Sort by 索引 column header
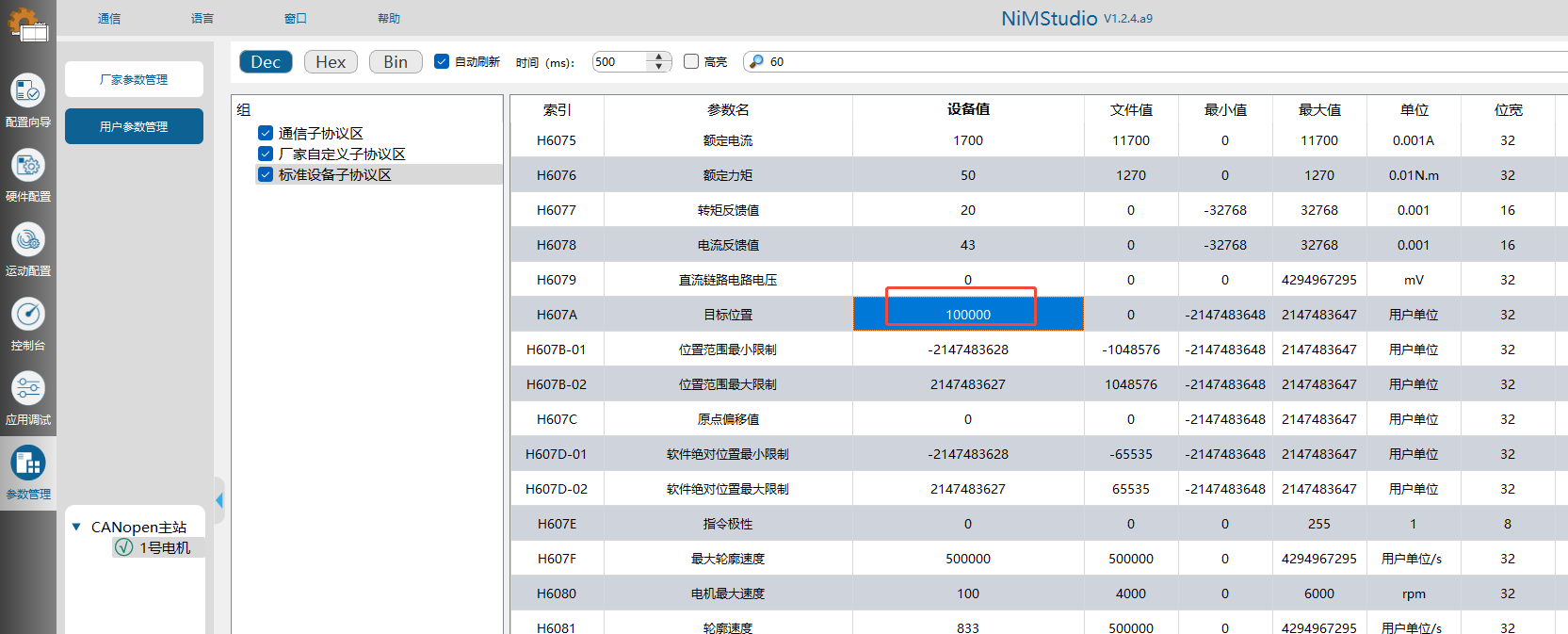This screenshot has width=1568, height=634. point(557,109)
